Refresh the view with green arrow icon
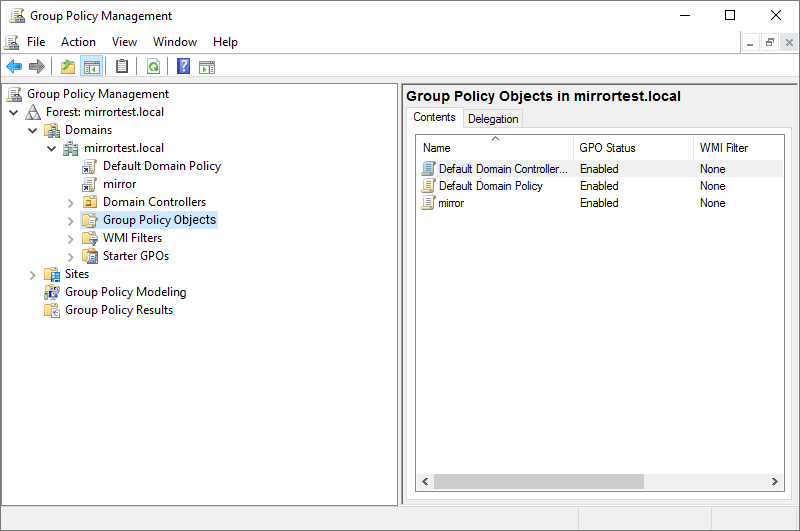 pyautogui.click(x=153, y=66)
